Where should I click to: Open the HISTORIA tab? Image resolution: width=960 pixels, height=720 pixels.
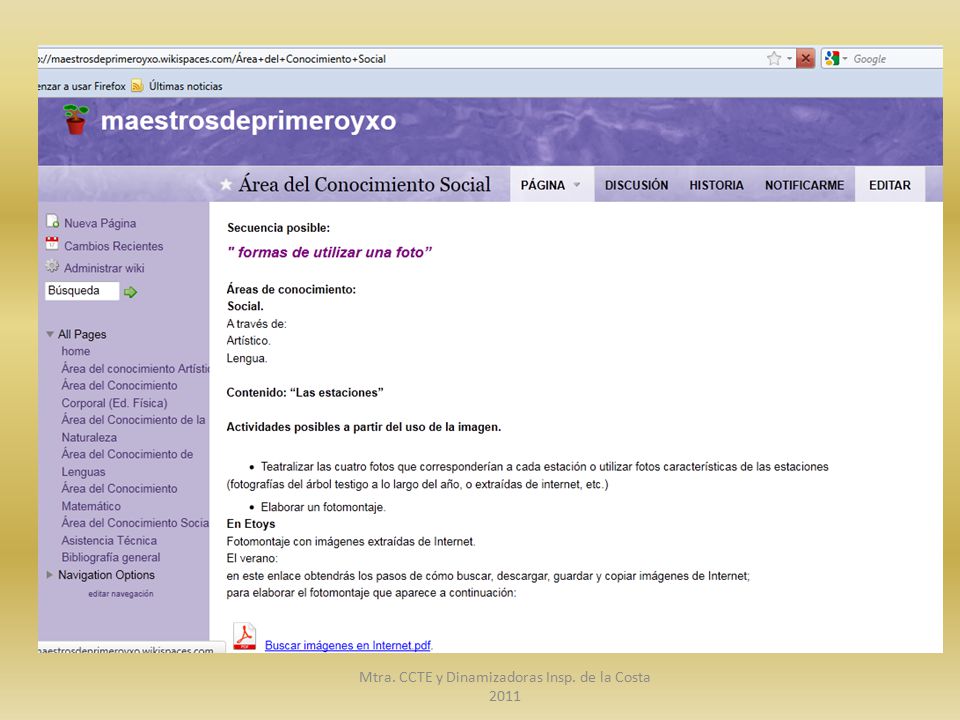pos(716,185)
